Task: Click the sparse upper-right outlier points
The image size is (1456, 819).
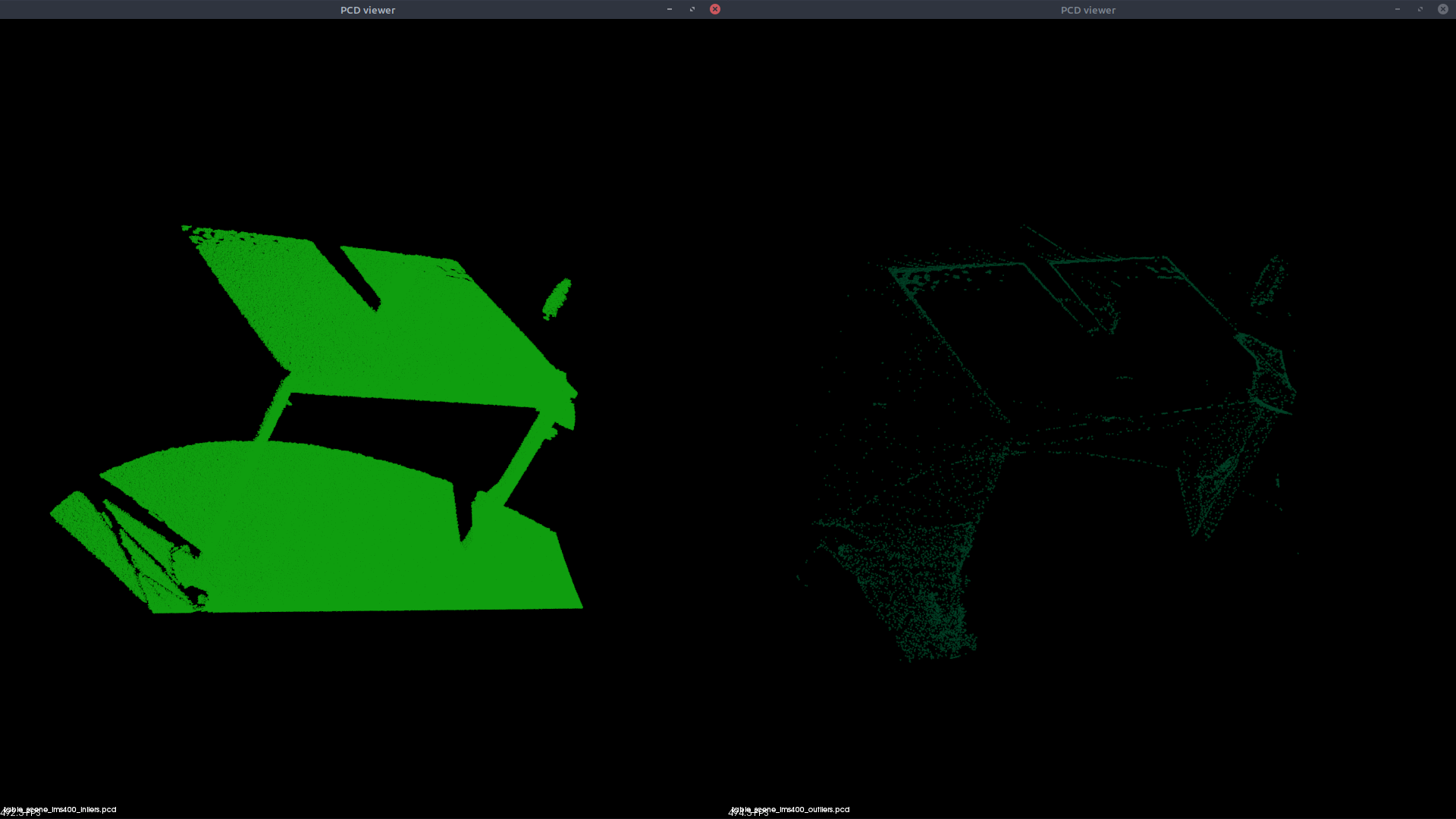Action: [1270, 282]
